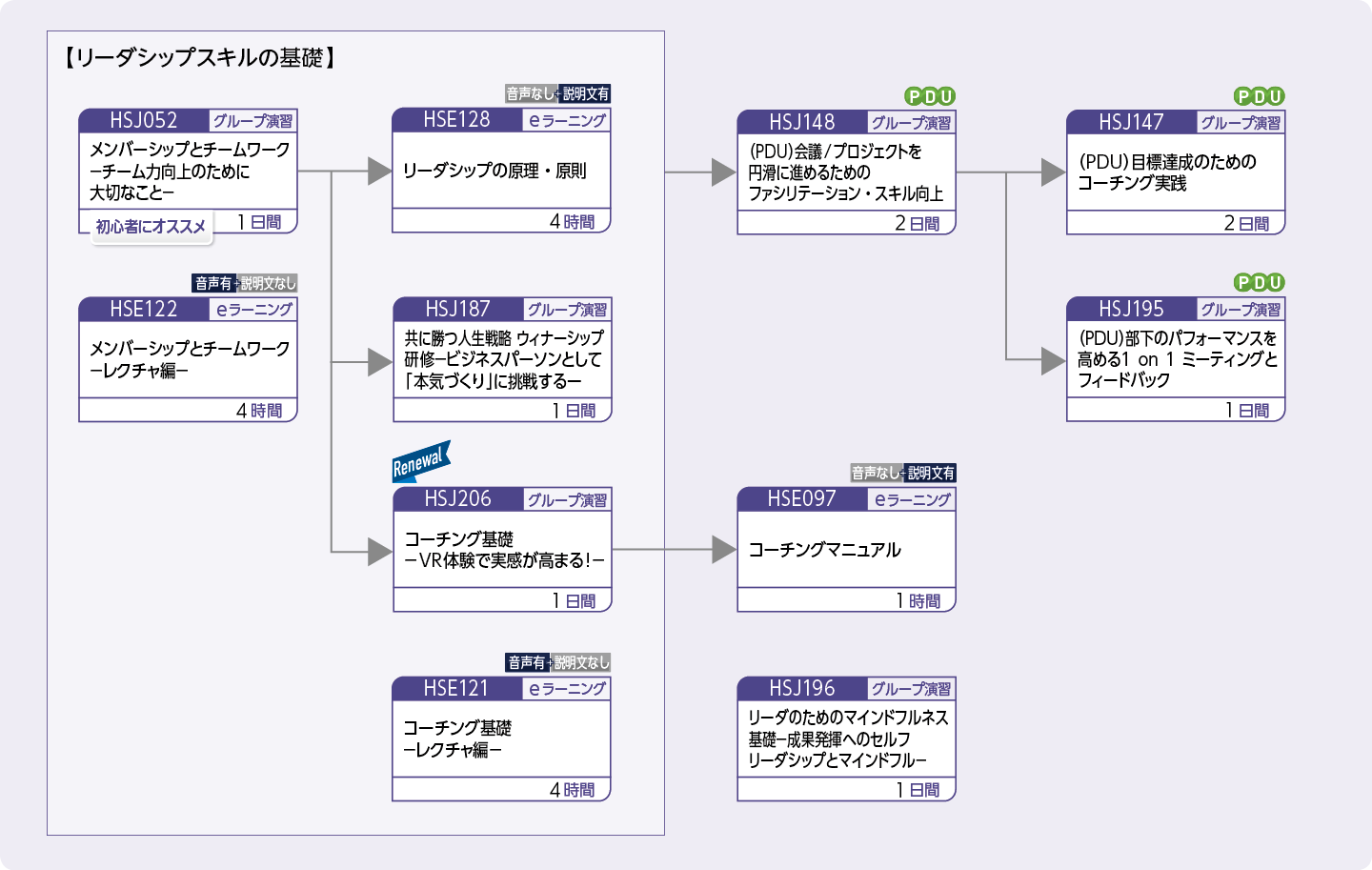Click the course code HSJ052

tap(144, 120)
